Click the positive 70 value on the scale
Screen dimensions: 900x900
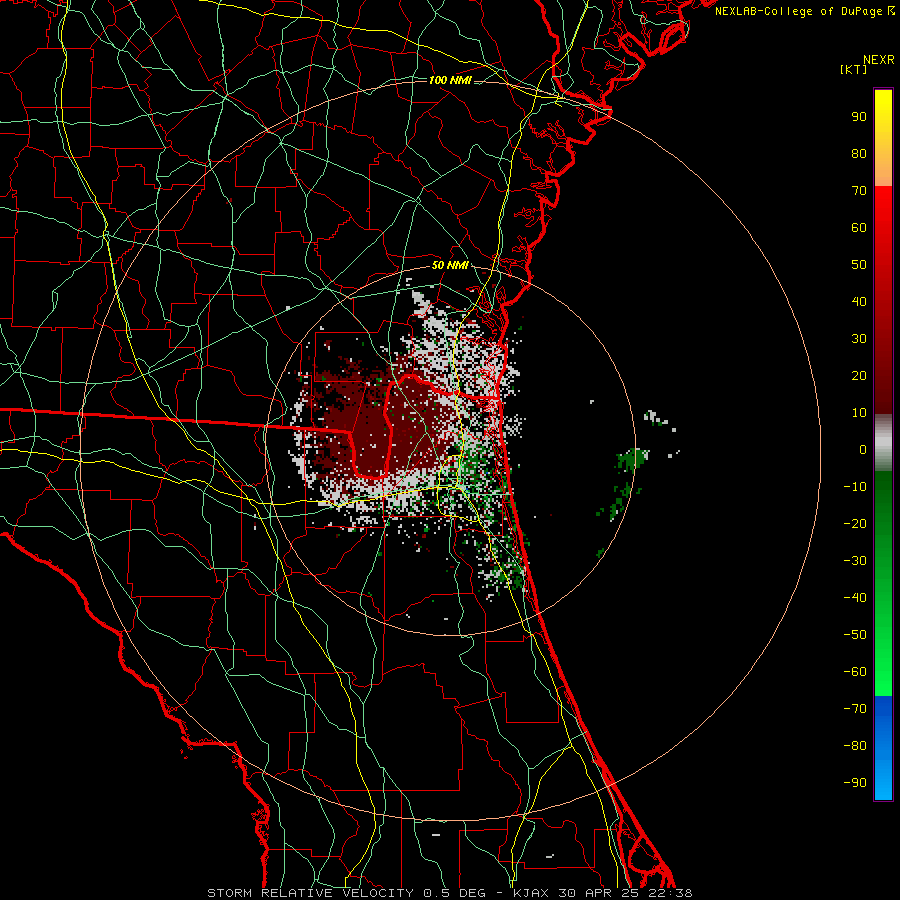859,191
